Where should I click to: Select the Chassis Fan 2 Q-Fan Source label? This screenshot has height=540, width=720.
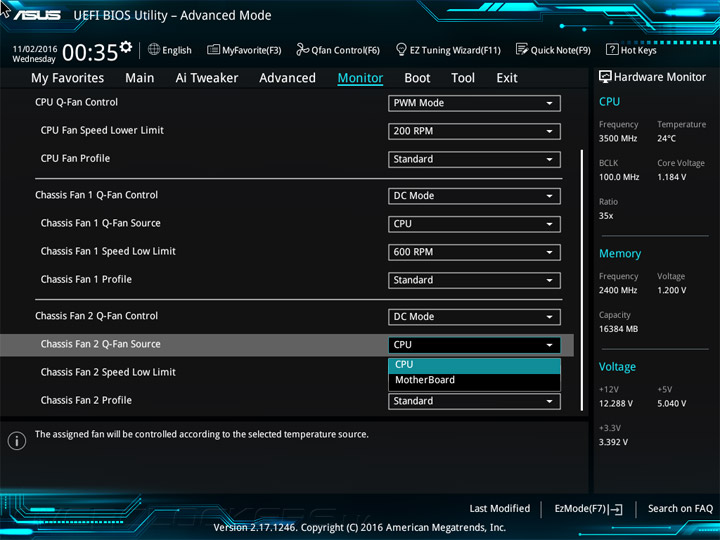coord(101,344)
